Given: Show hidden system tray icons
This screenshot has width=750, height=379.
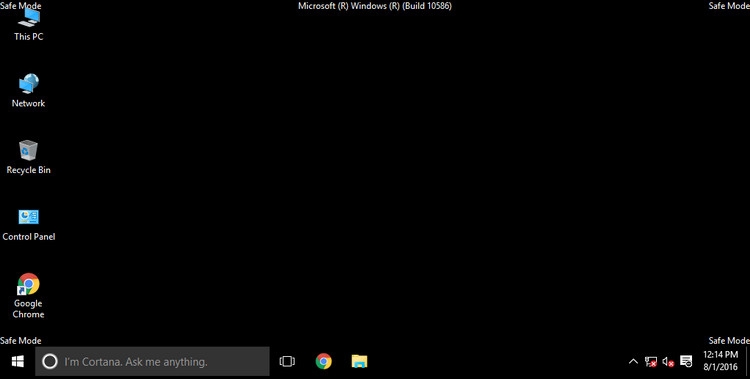Looking at the screenshot, I should (x=633, y=361).
